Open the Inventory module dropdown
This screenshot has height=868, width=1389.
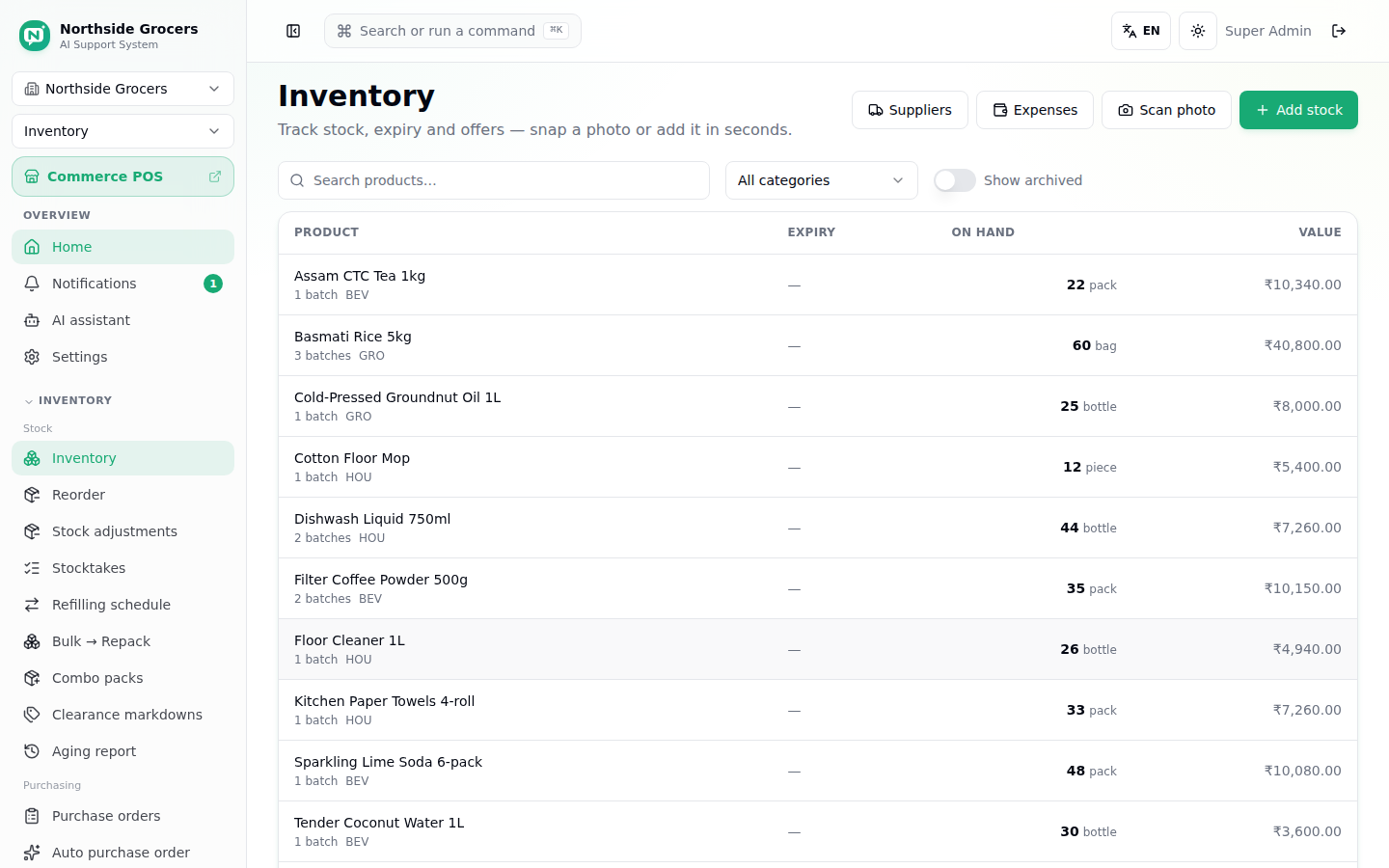click(x=123, y=131)
